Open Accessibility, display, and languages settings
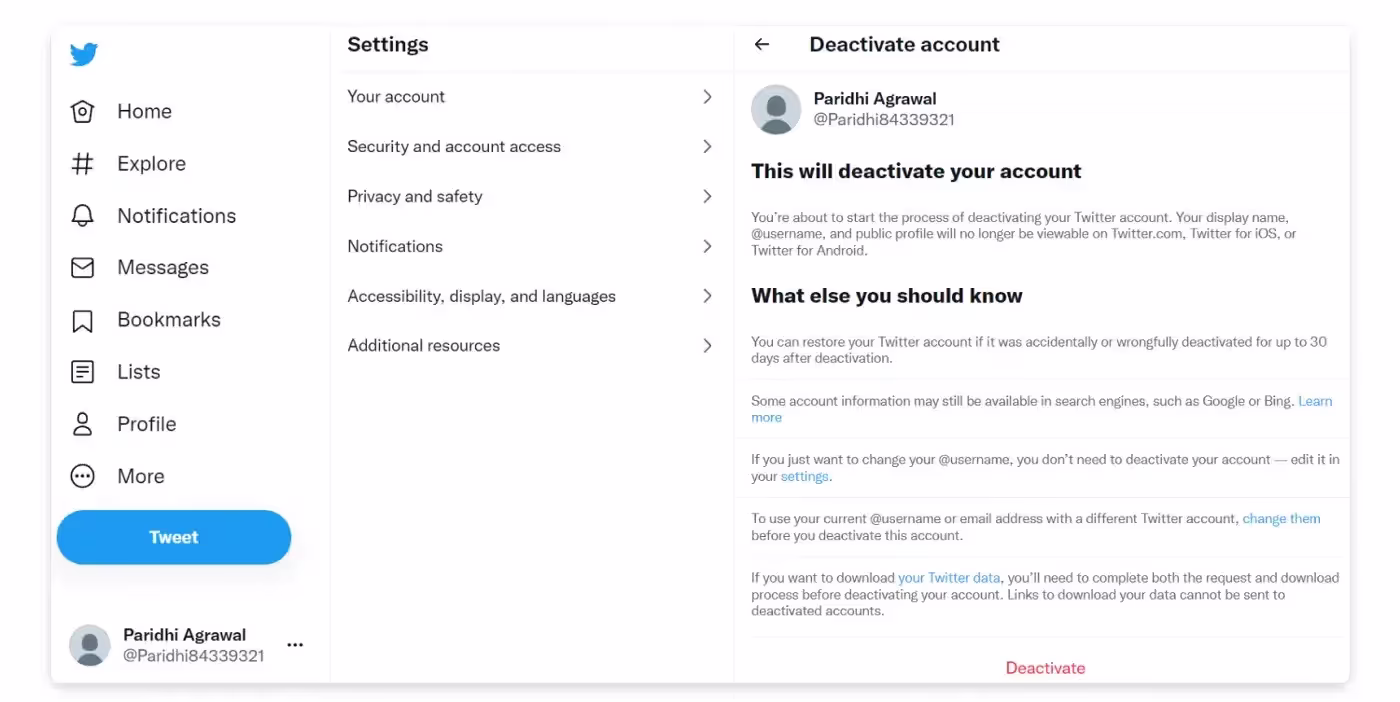The height and width of the screenshot is (702, 1400). pos(481,296)
